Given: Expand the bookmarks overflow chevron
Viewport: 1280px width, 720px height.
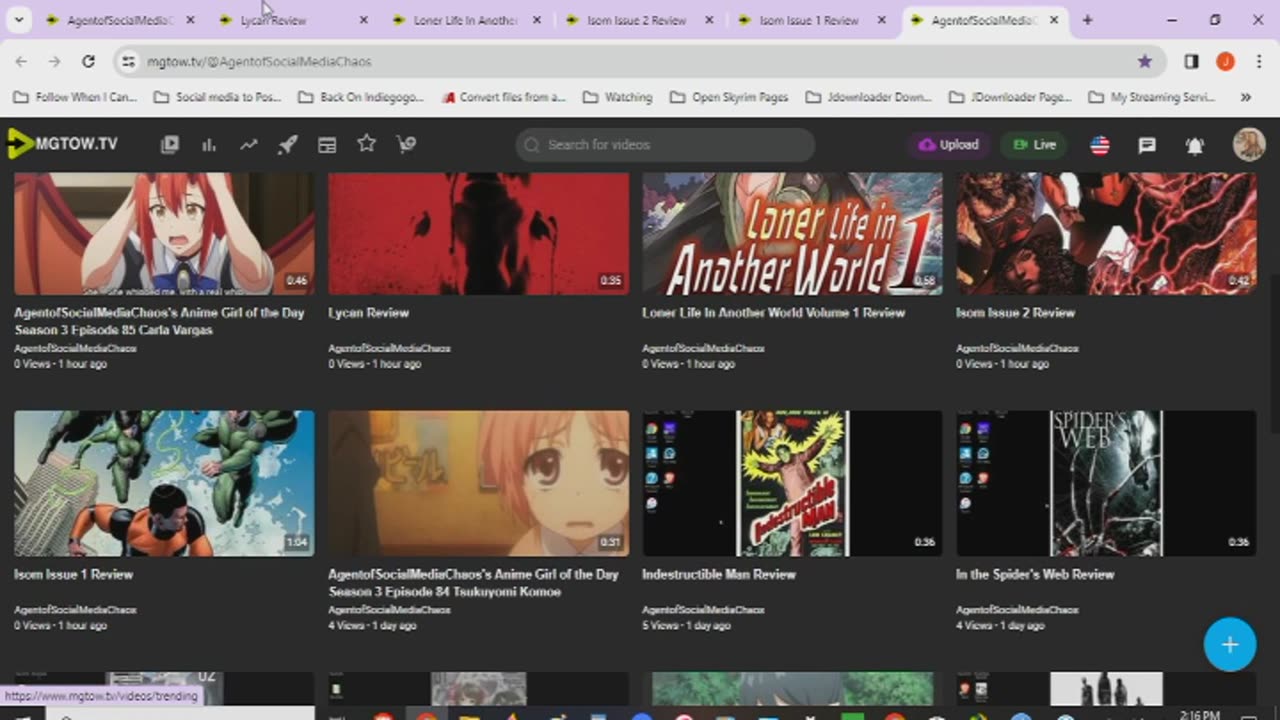Looking at the screenshot, I should pyautogui.click(x=1246, y=97).
